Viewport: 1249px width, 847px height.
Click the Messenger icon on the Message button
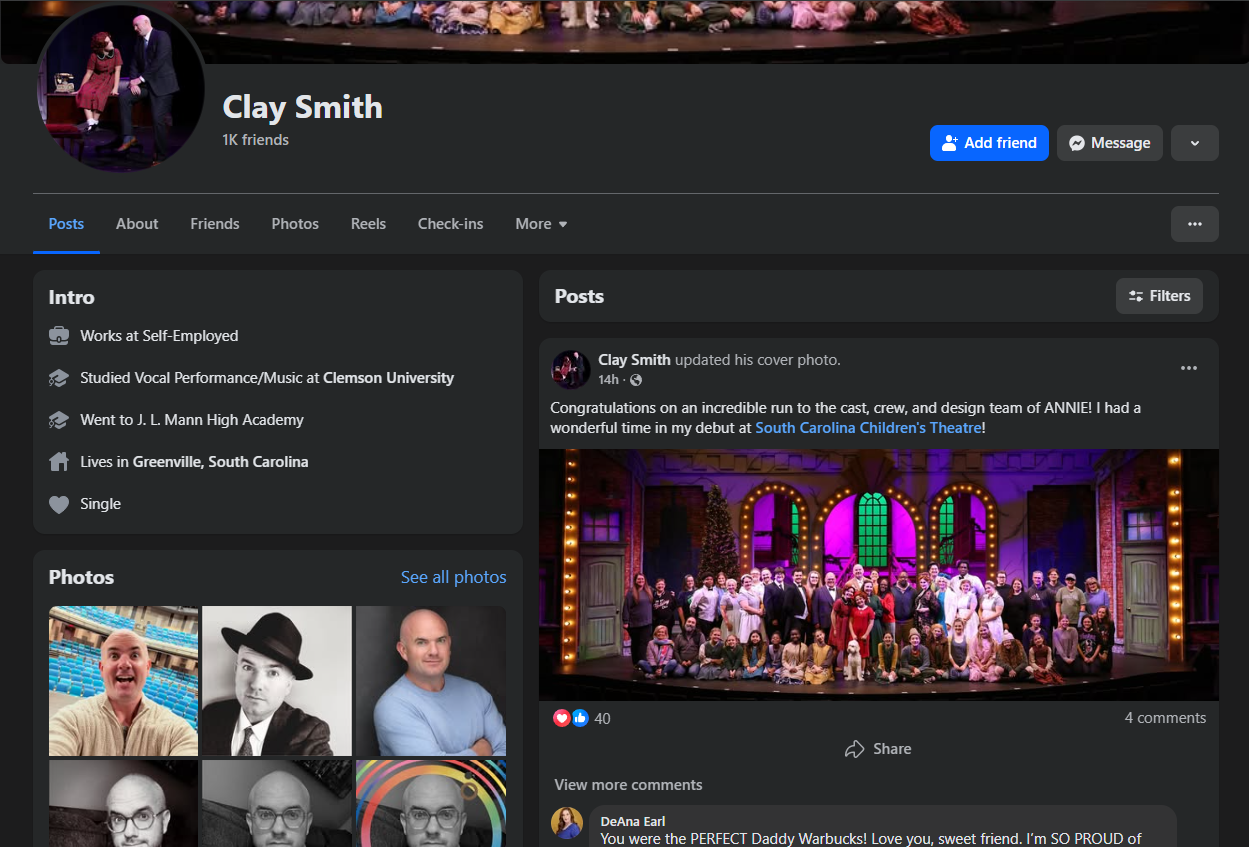coord(1075,142)
